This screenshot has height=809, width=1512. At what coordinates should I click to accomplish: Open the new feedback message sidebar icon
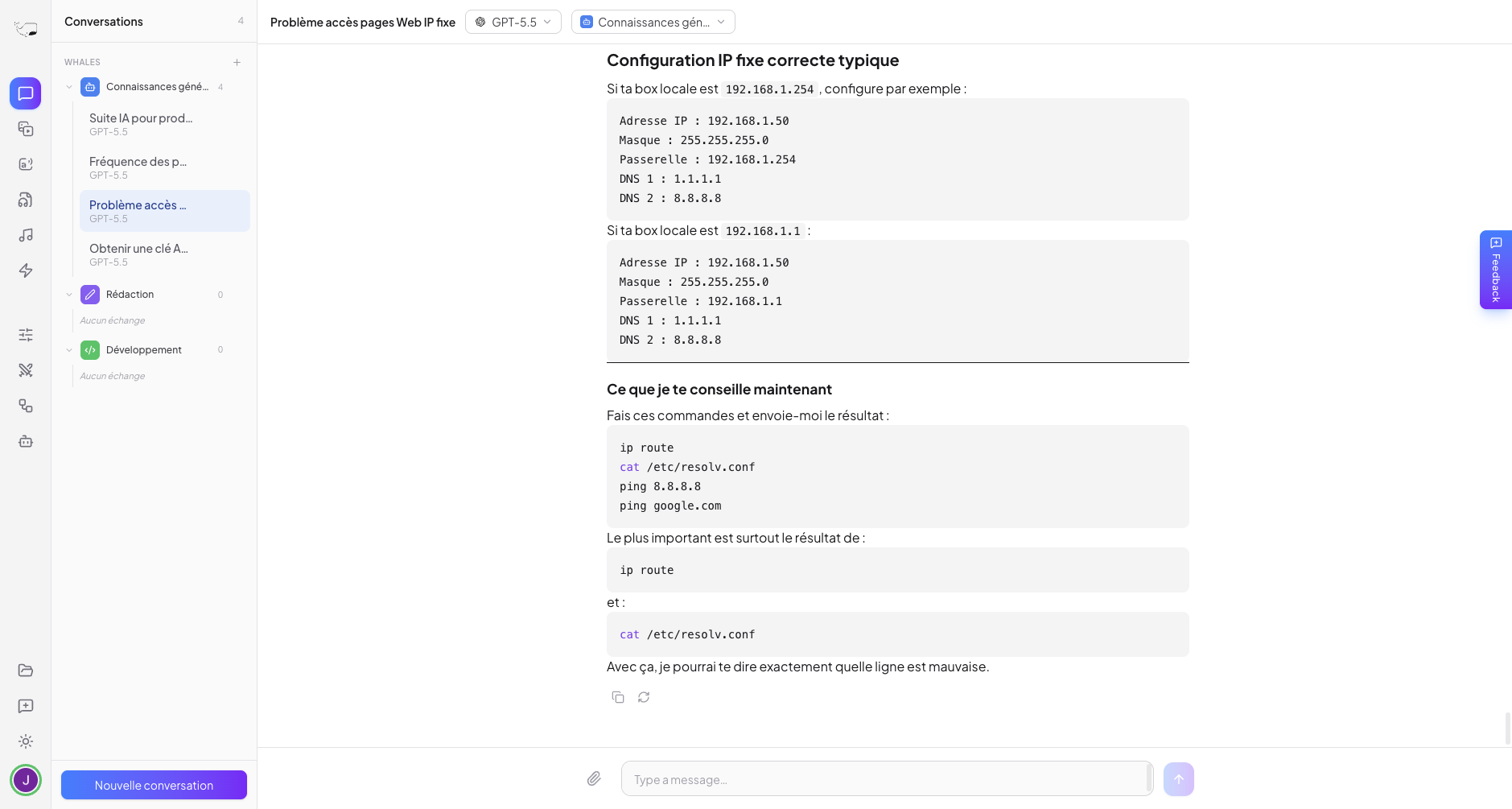coord(26,706)
